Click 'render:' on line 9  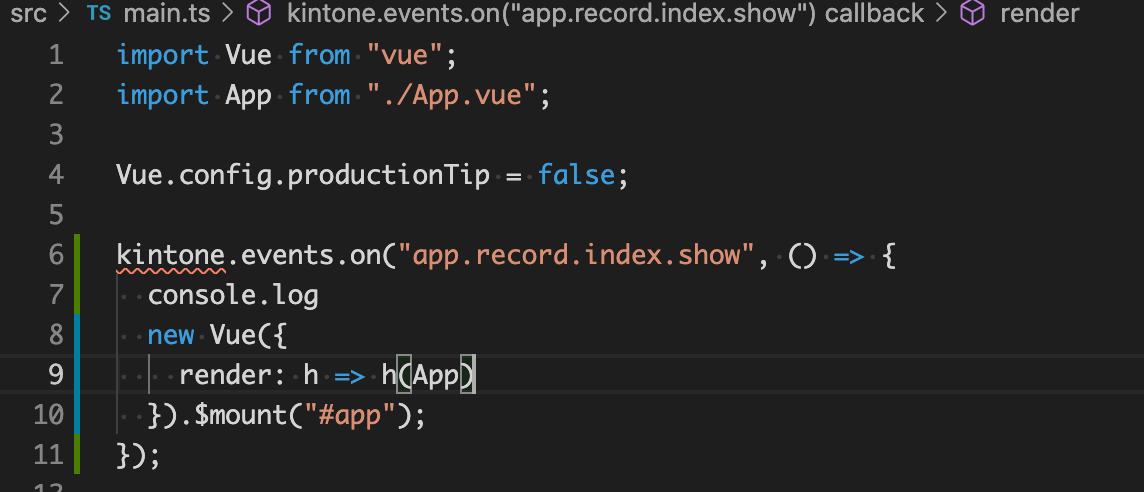[x=233, y=375]
